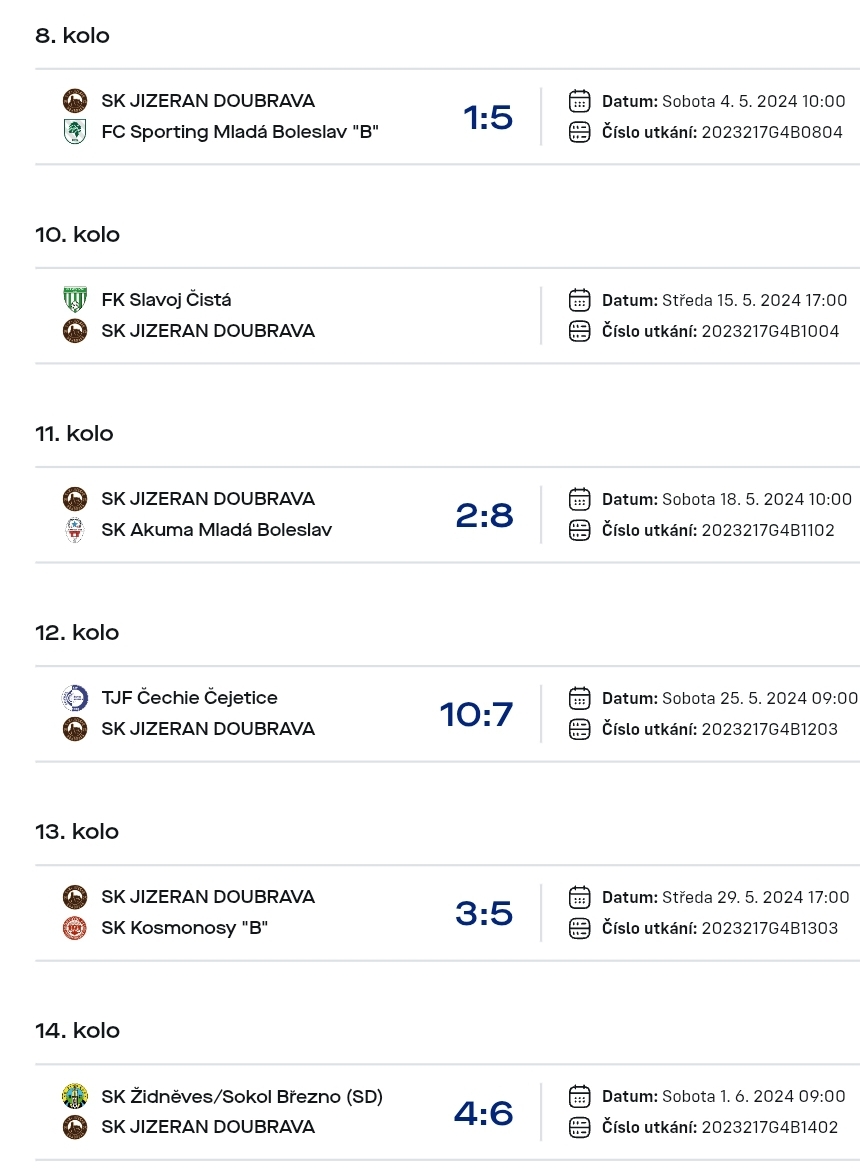The height and width of the screenshot is (1169, 860).
Task: Click match number icon in 10. kolo
Action: coord(579,331)
